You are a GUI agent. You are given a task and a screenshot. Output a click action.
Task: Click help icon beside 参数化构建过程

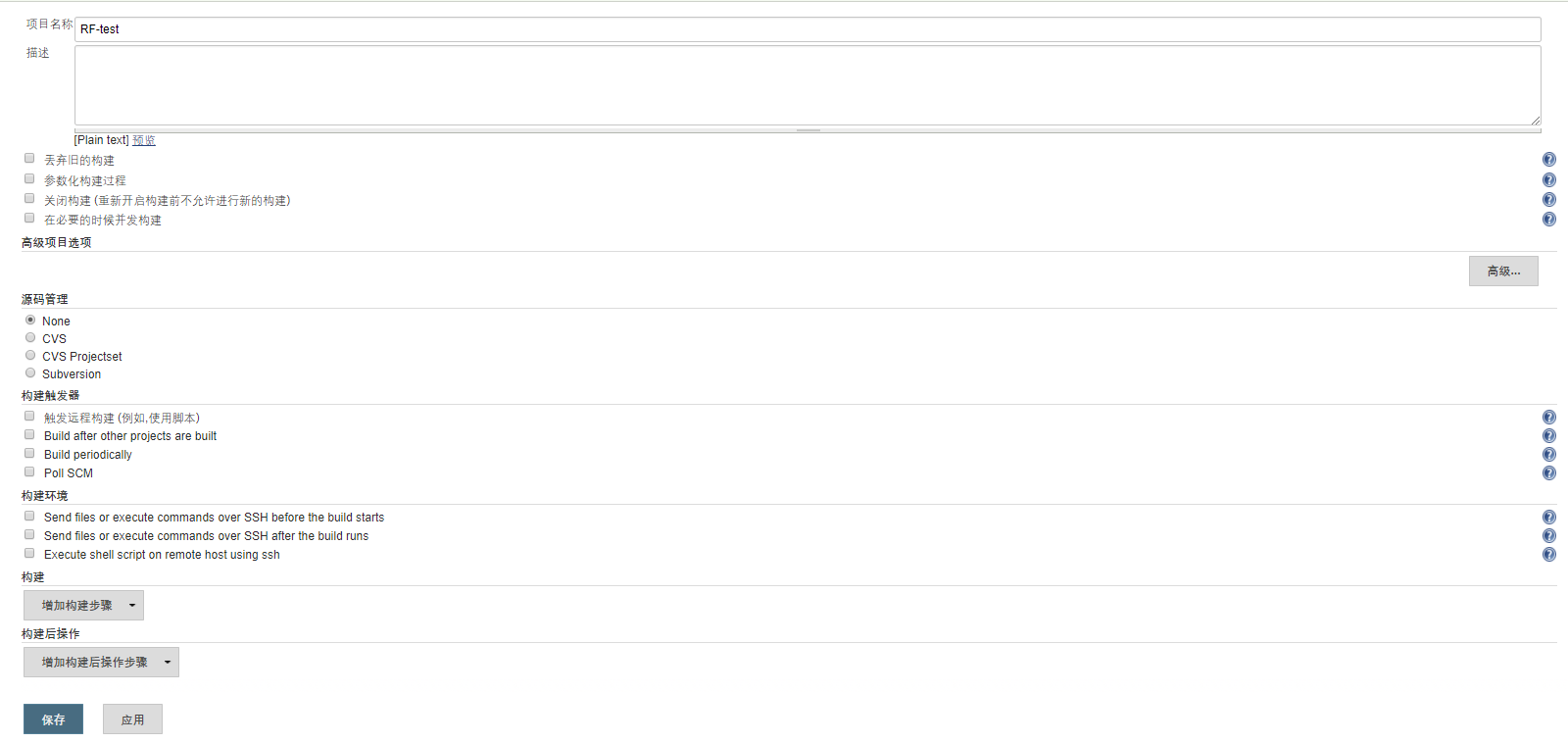pos(1548,180)
